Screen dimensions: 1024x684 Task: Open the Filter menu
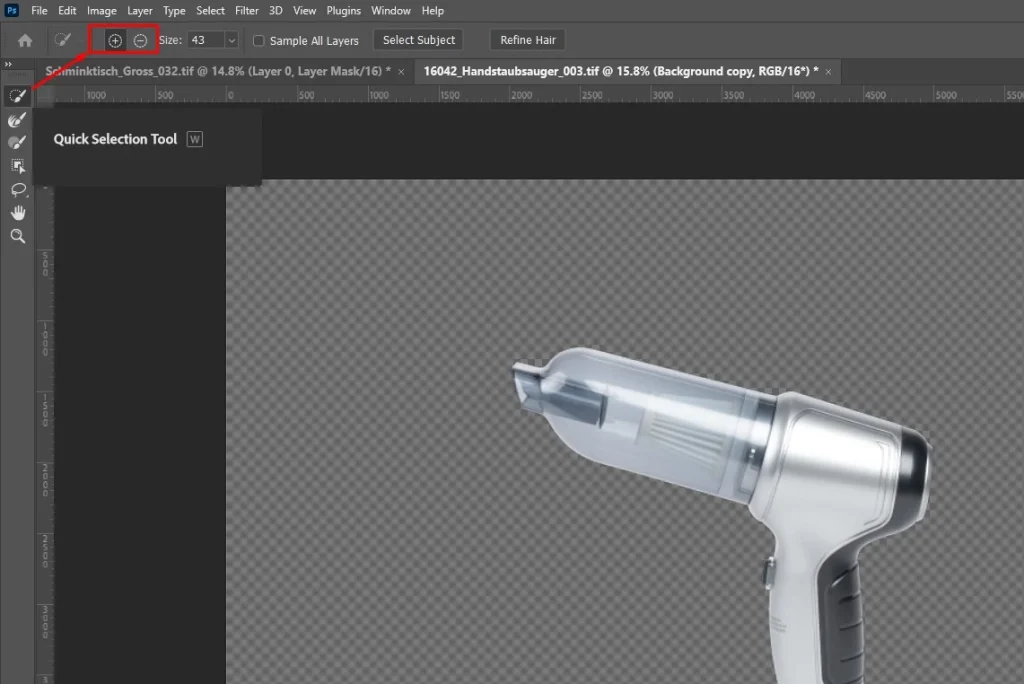(246, 11)
